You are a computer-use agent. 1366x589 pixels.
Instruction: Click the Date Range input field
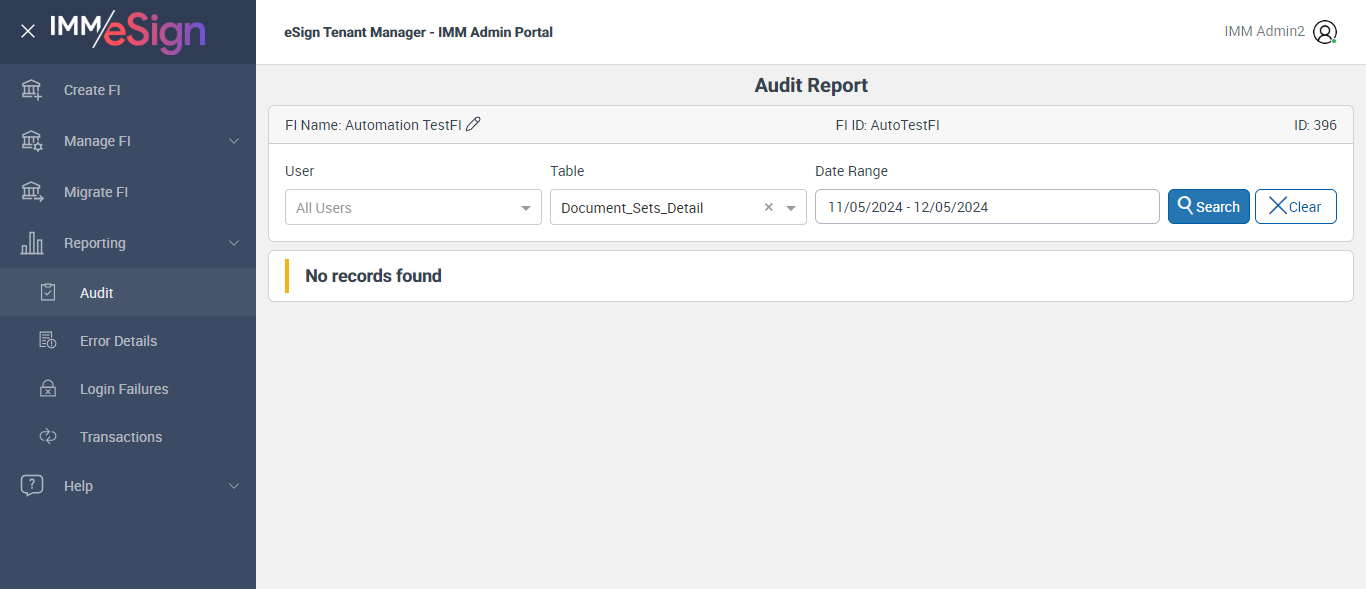click(x=987, y=207)
